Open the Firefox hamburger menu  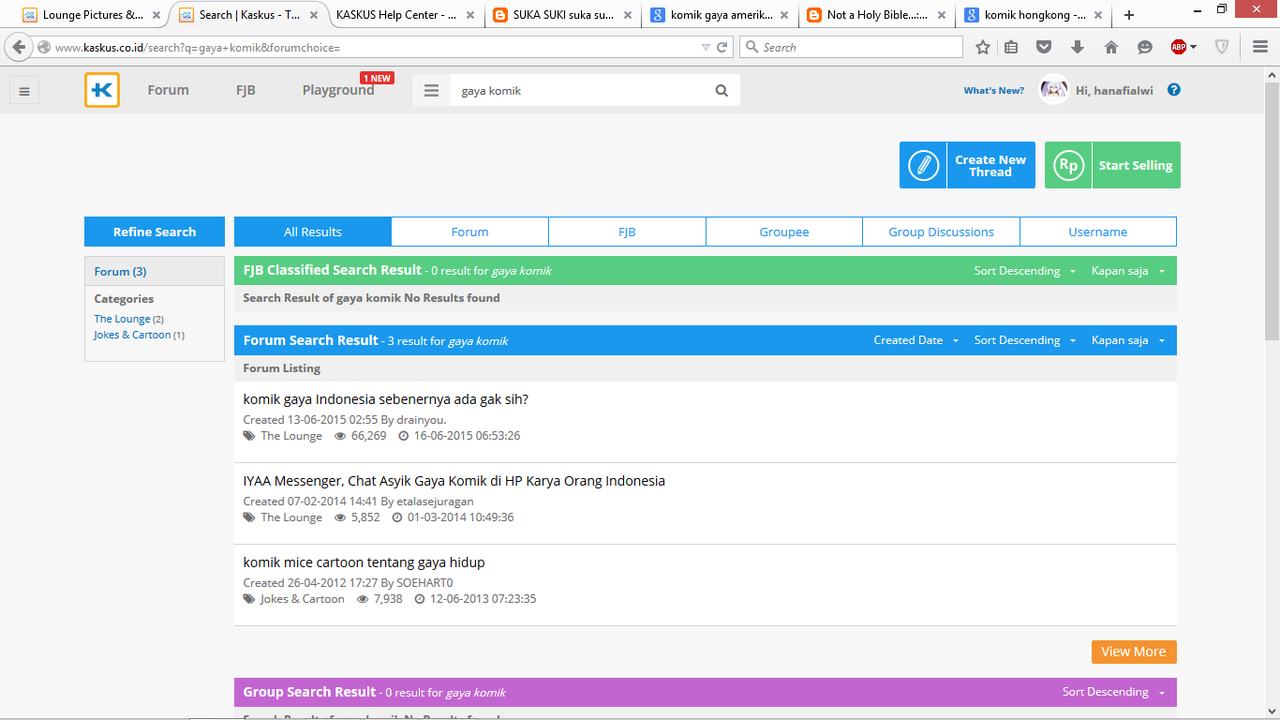(1261, 47)
